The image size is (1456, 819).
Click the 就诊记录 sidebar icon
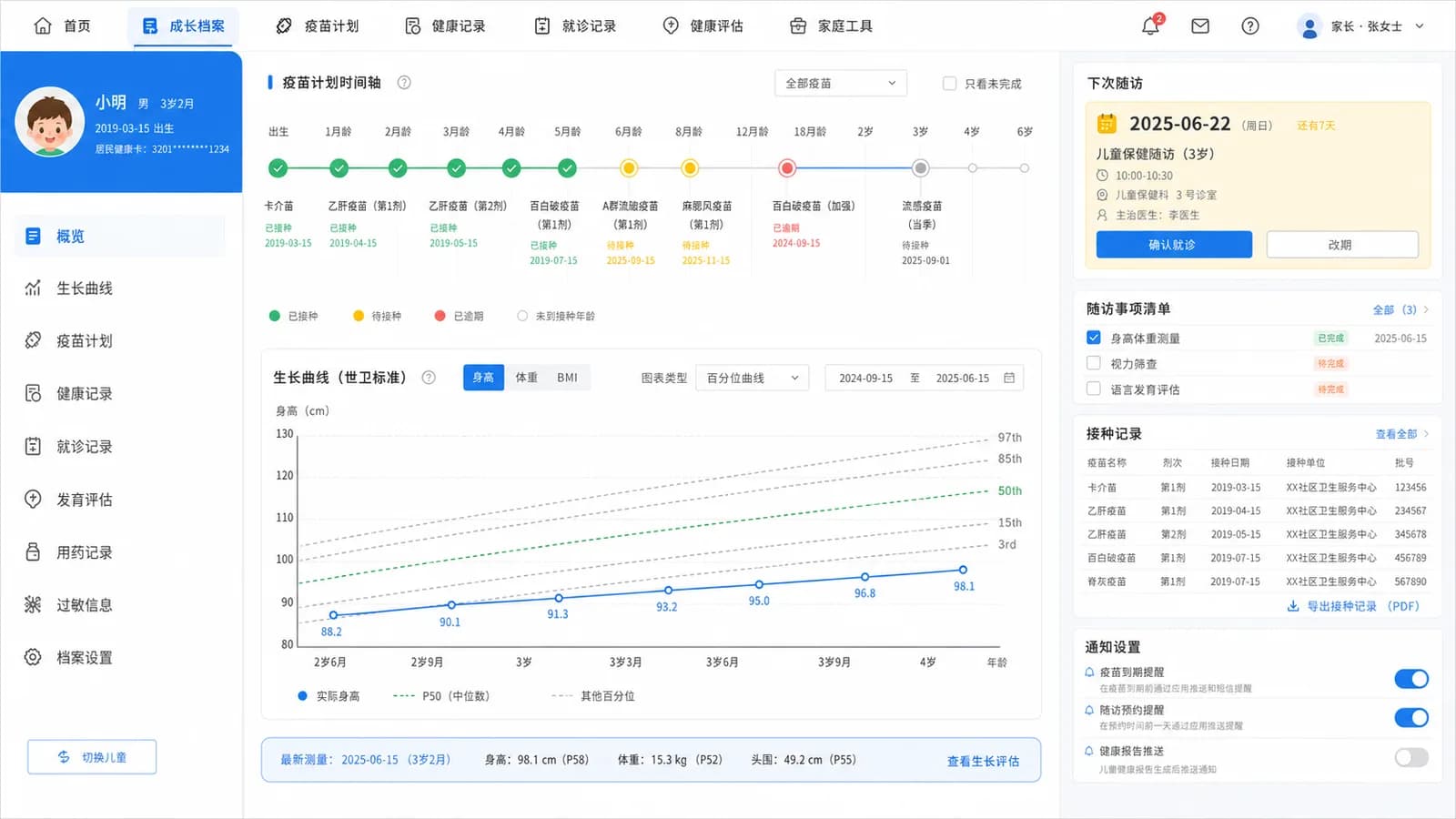(x=33, y=446)
